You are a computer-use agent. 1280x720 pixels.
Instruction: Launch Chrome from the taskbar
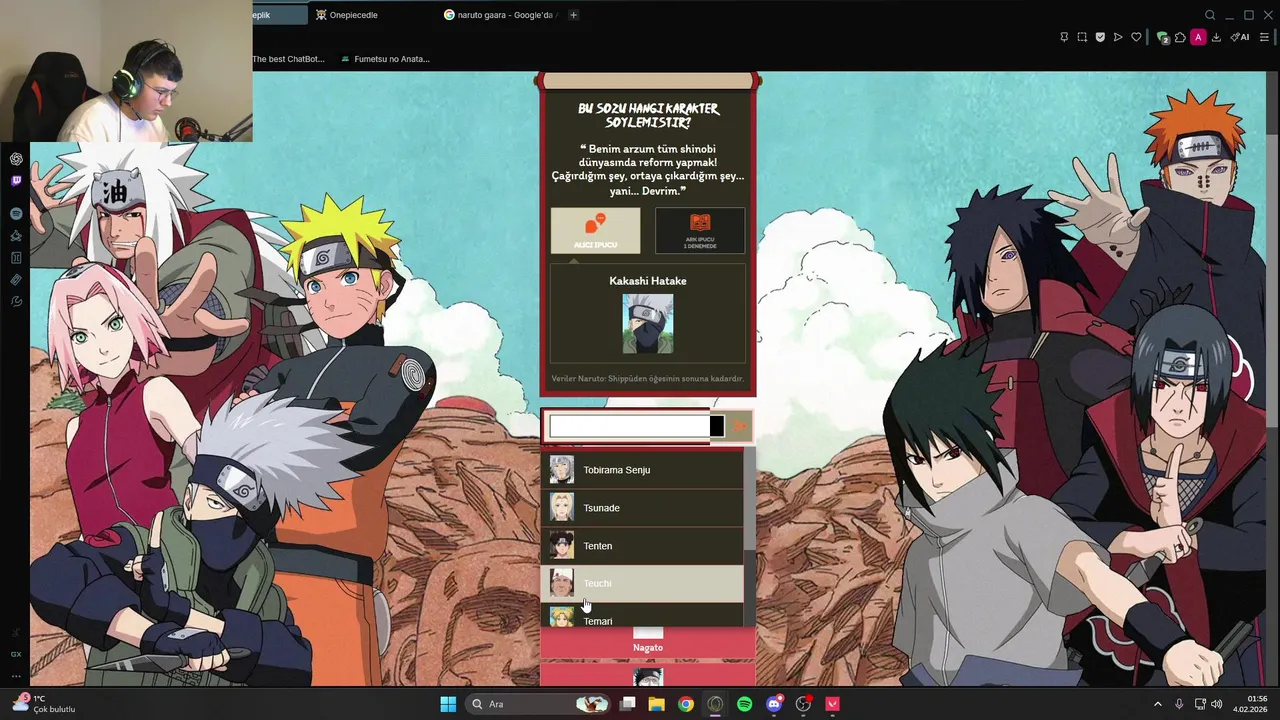(x=685, y=704)
